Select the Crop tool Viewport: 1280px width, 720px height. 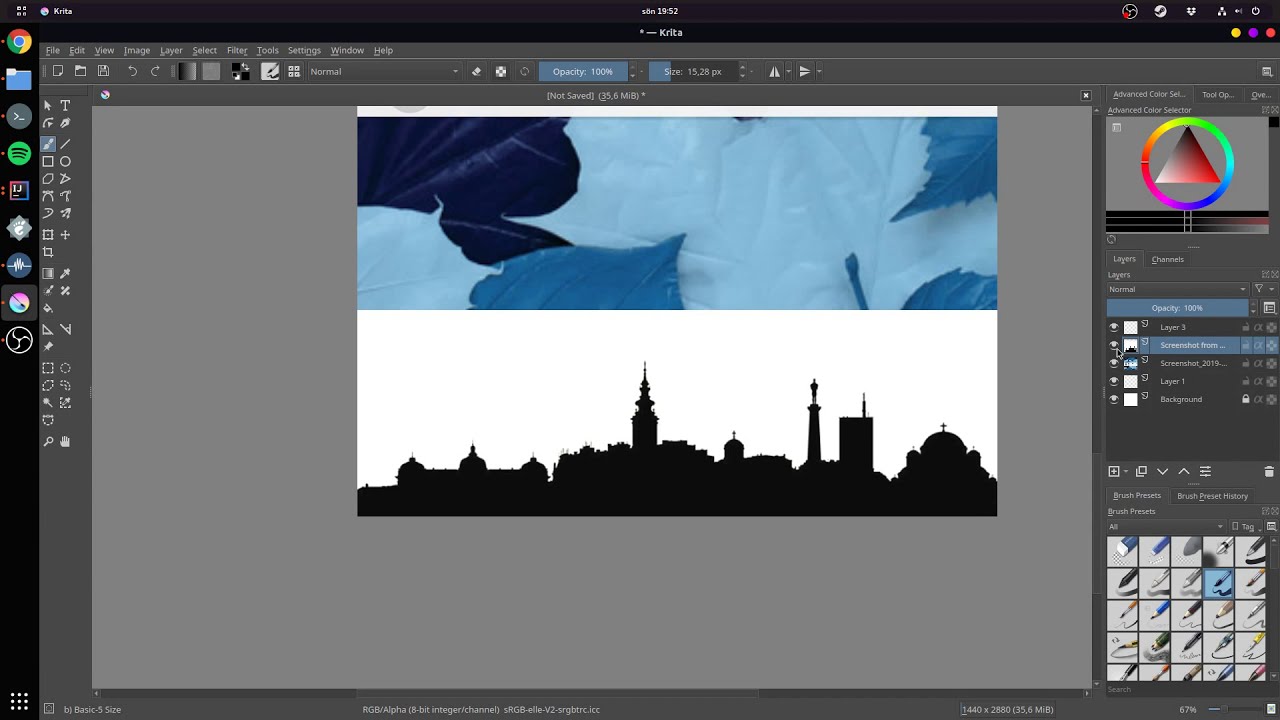(x=48, y=252)
